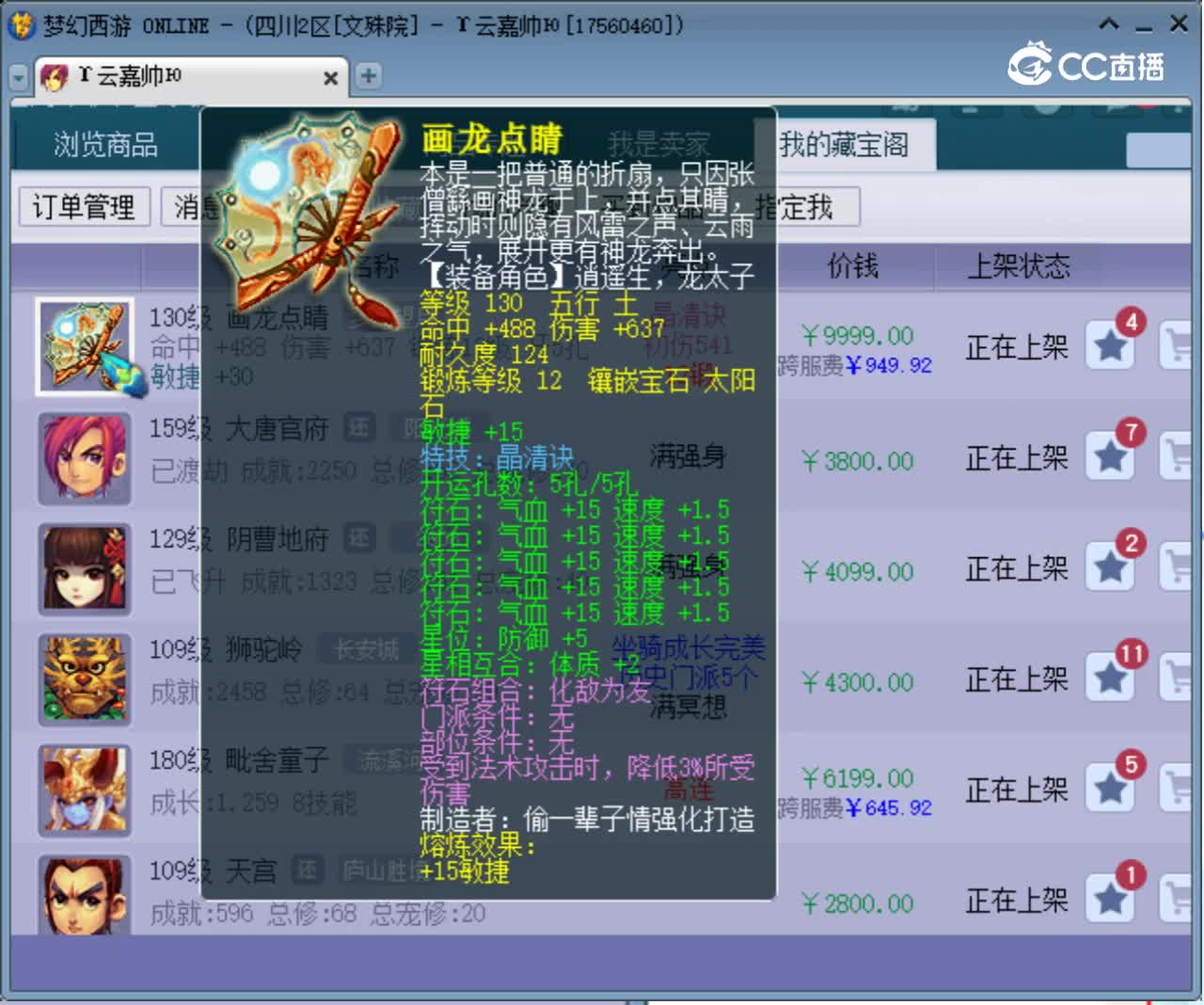Favorite the ￥2800.00 listing star
The image size is (1204, 1005).
(x=1111, y=899)
